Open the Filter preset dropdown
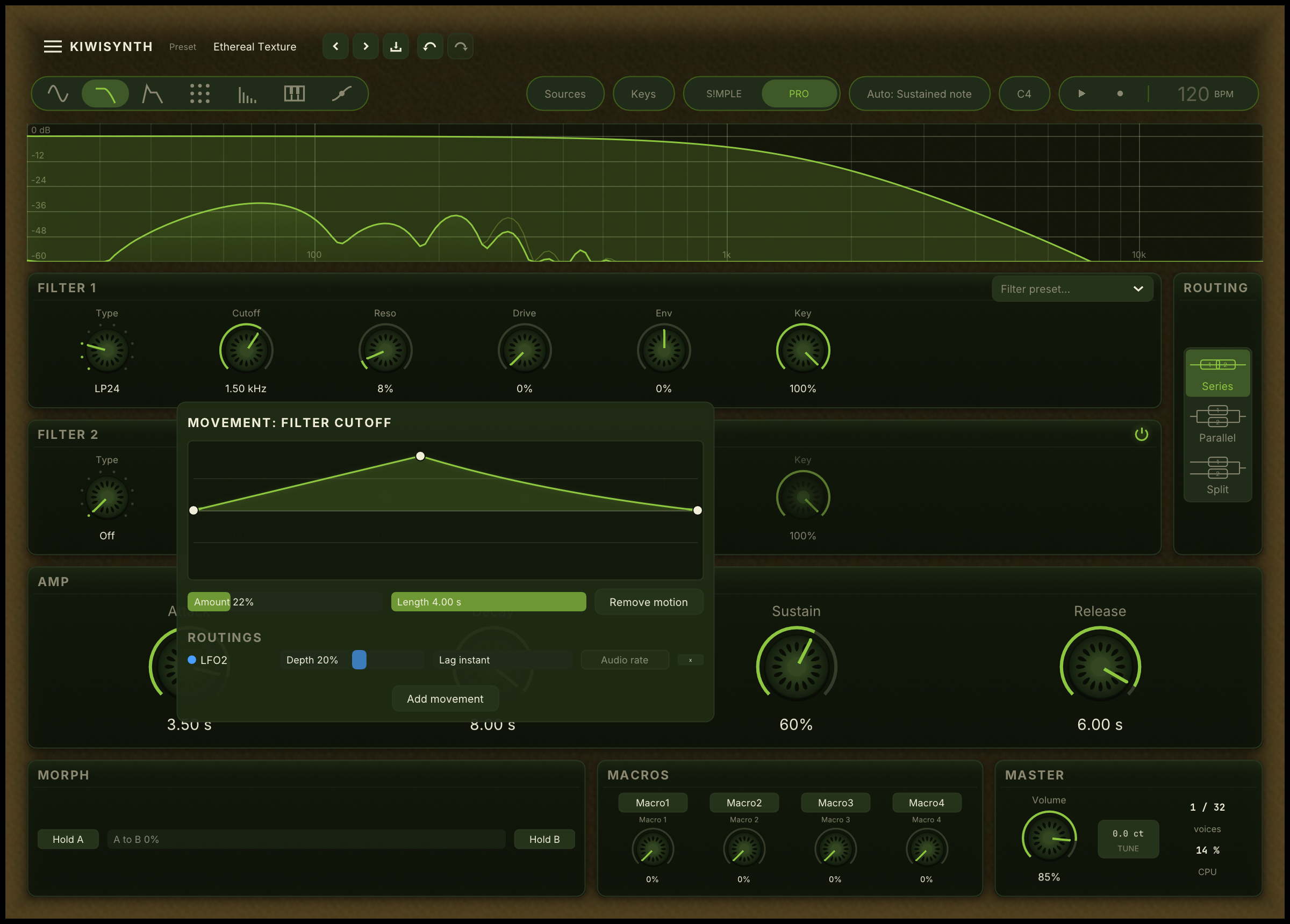 (1072, 289)
